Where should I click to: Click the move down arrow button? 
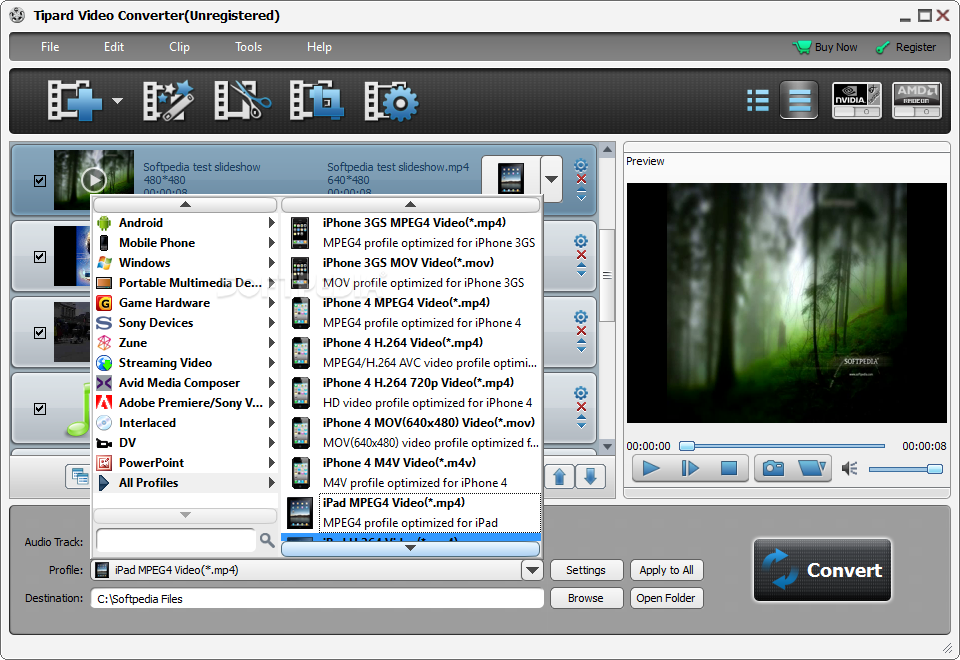[x=590, y=476]
